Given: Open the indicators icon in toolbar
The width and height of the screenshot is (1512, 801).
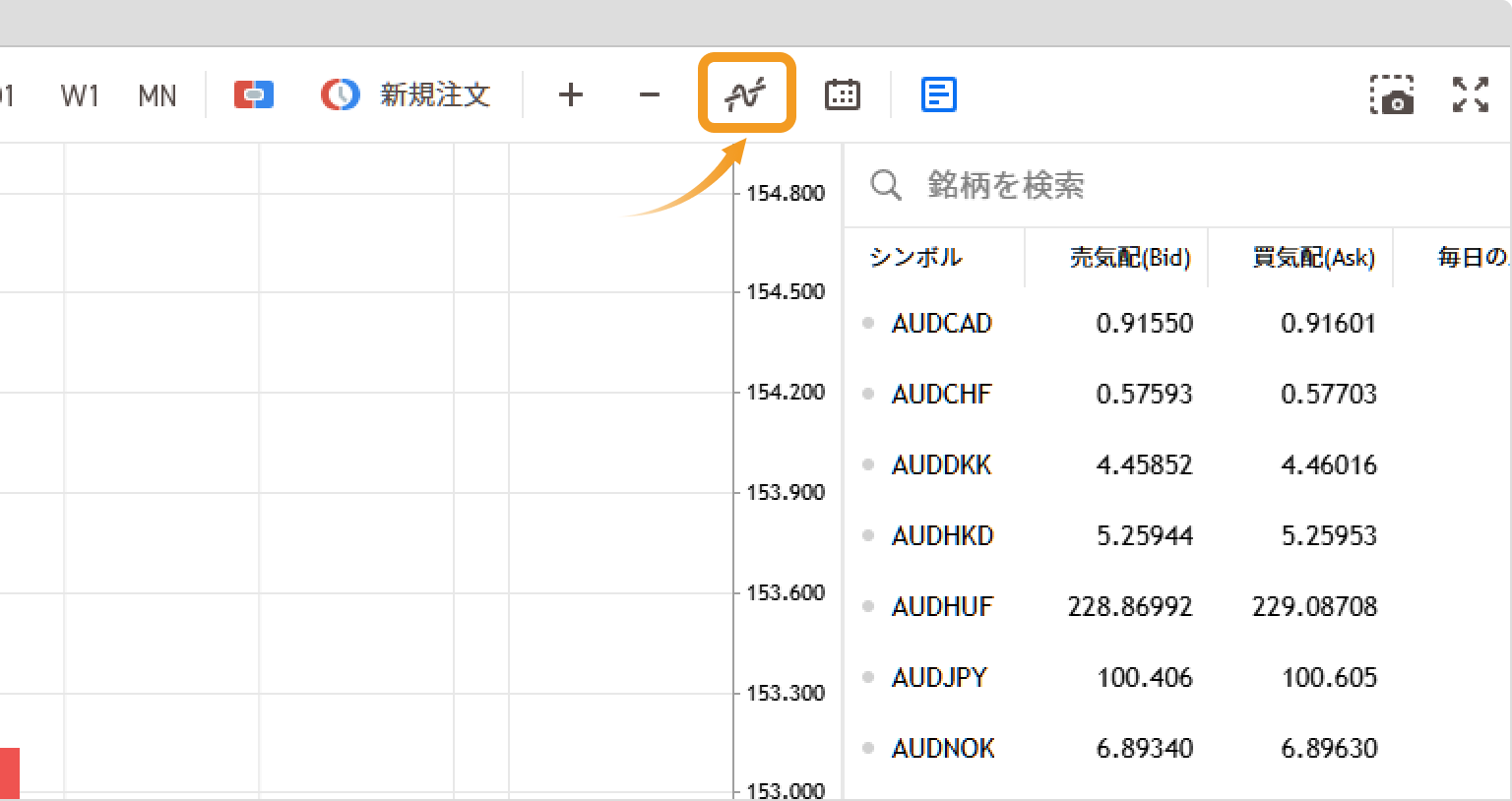Looking at the screenshot, I should point(746,94).
